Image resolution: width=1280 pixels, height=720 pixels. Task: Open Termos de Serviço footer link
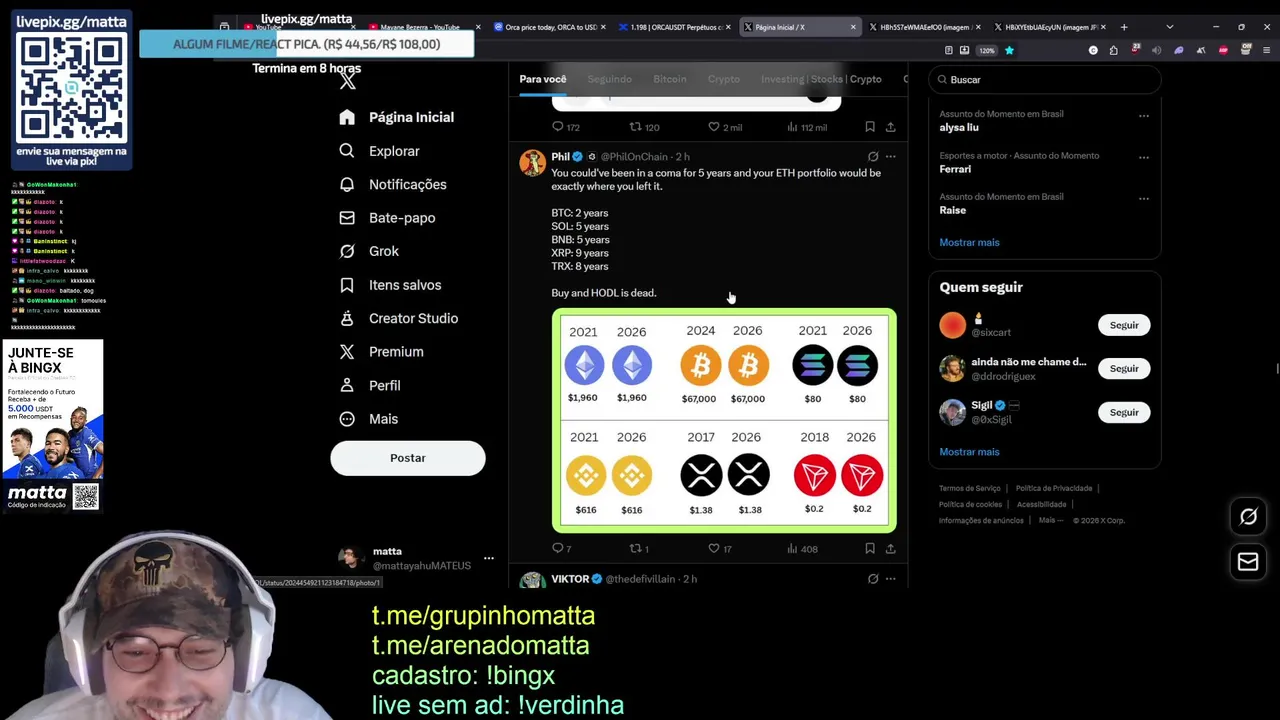pyautogui.click(x=969, y=488)
